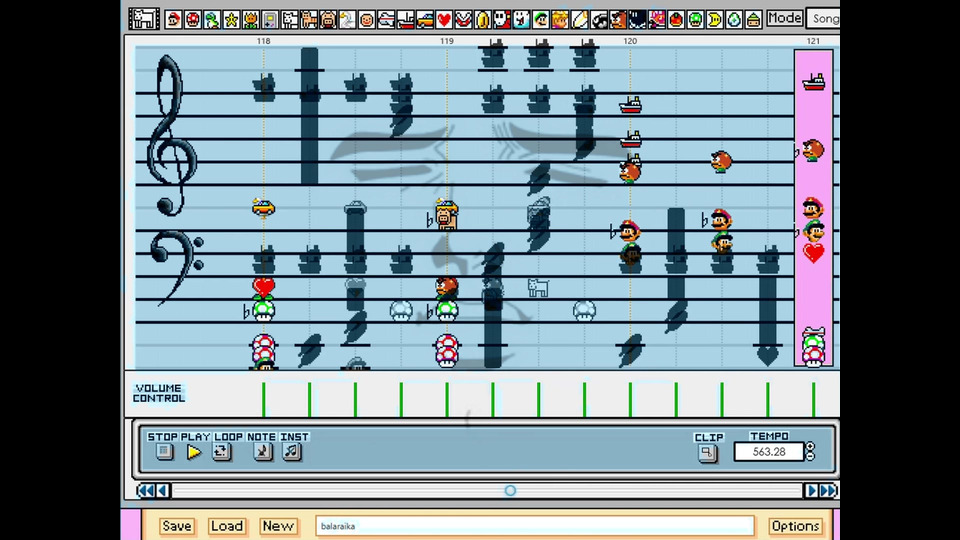
Task: Select the Star instrument icon
Action: coord(231,20)
